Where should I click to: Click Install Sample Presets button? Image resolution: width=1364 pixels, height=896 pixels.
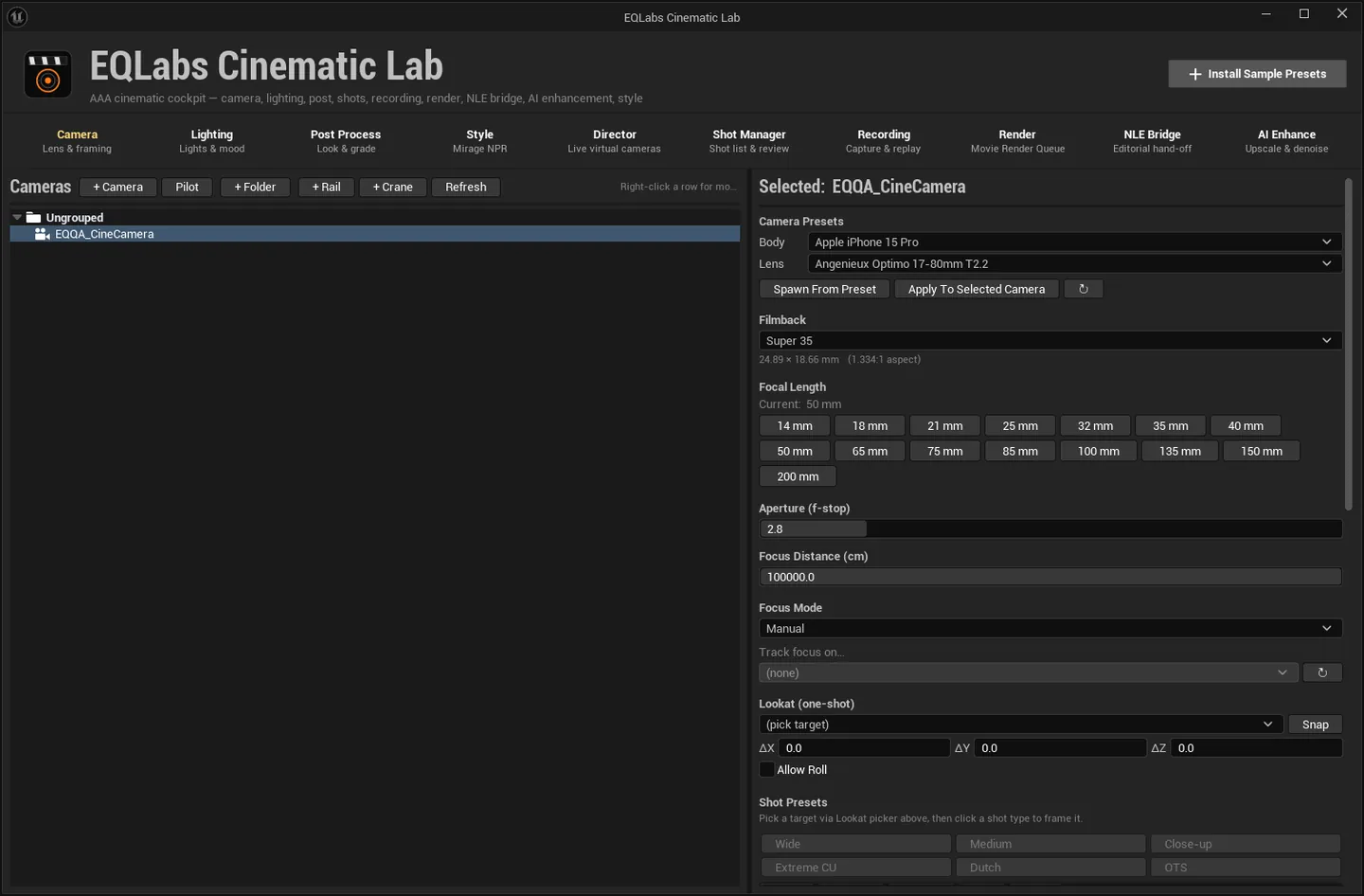pos(1257,74)
